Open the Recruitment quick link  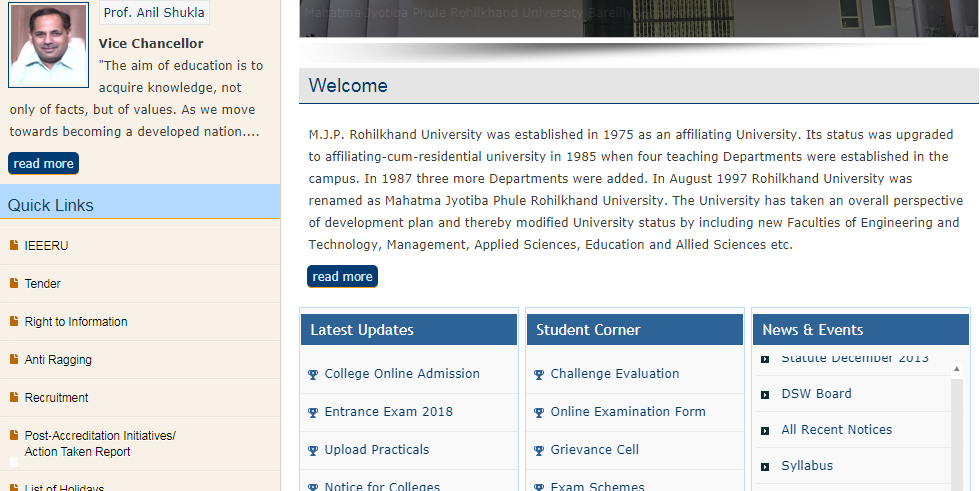coord(56,398)
